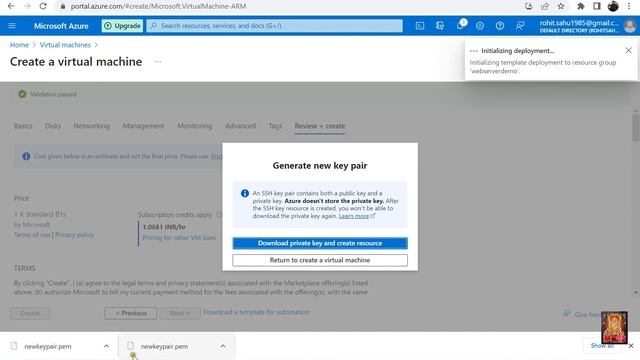
Task: Toggle browser side panel icon
Action: click(597, 6)
